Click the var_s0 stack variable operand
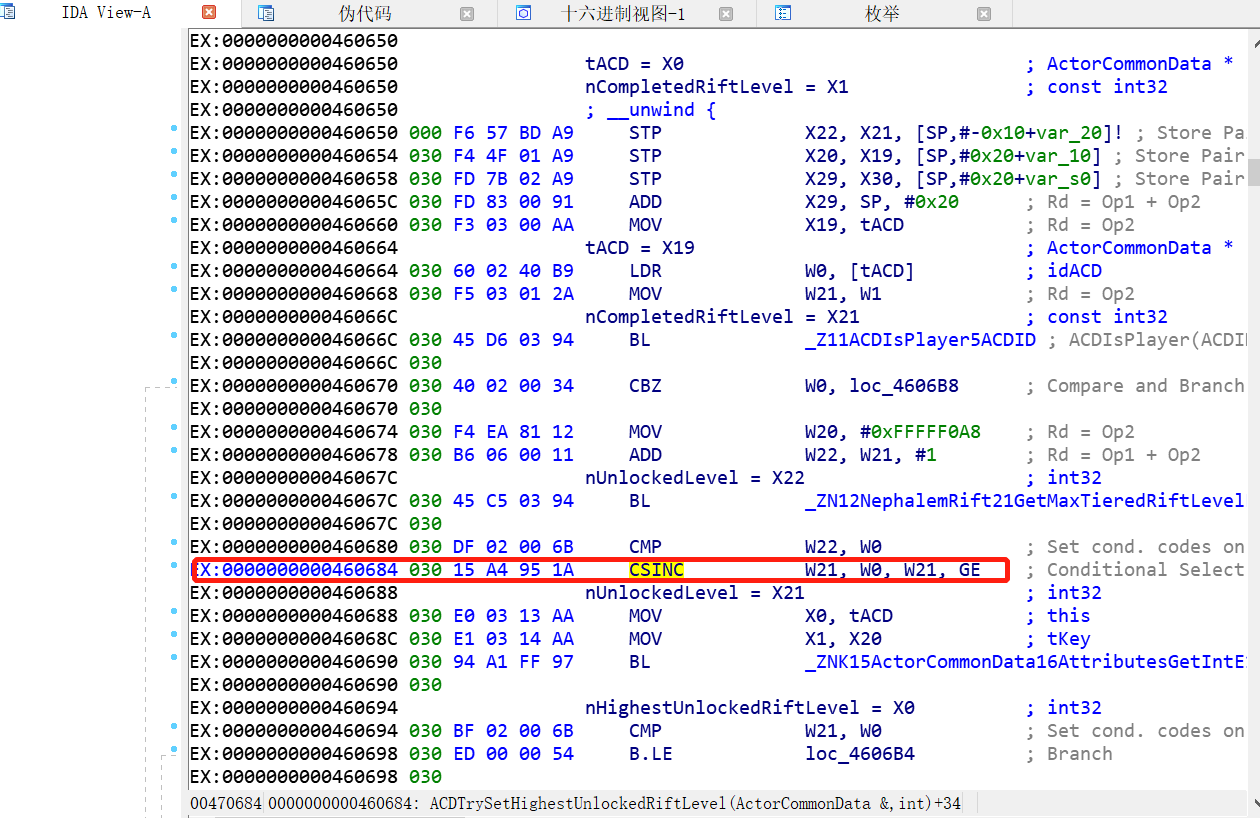 pos(1058,179)
